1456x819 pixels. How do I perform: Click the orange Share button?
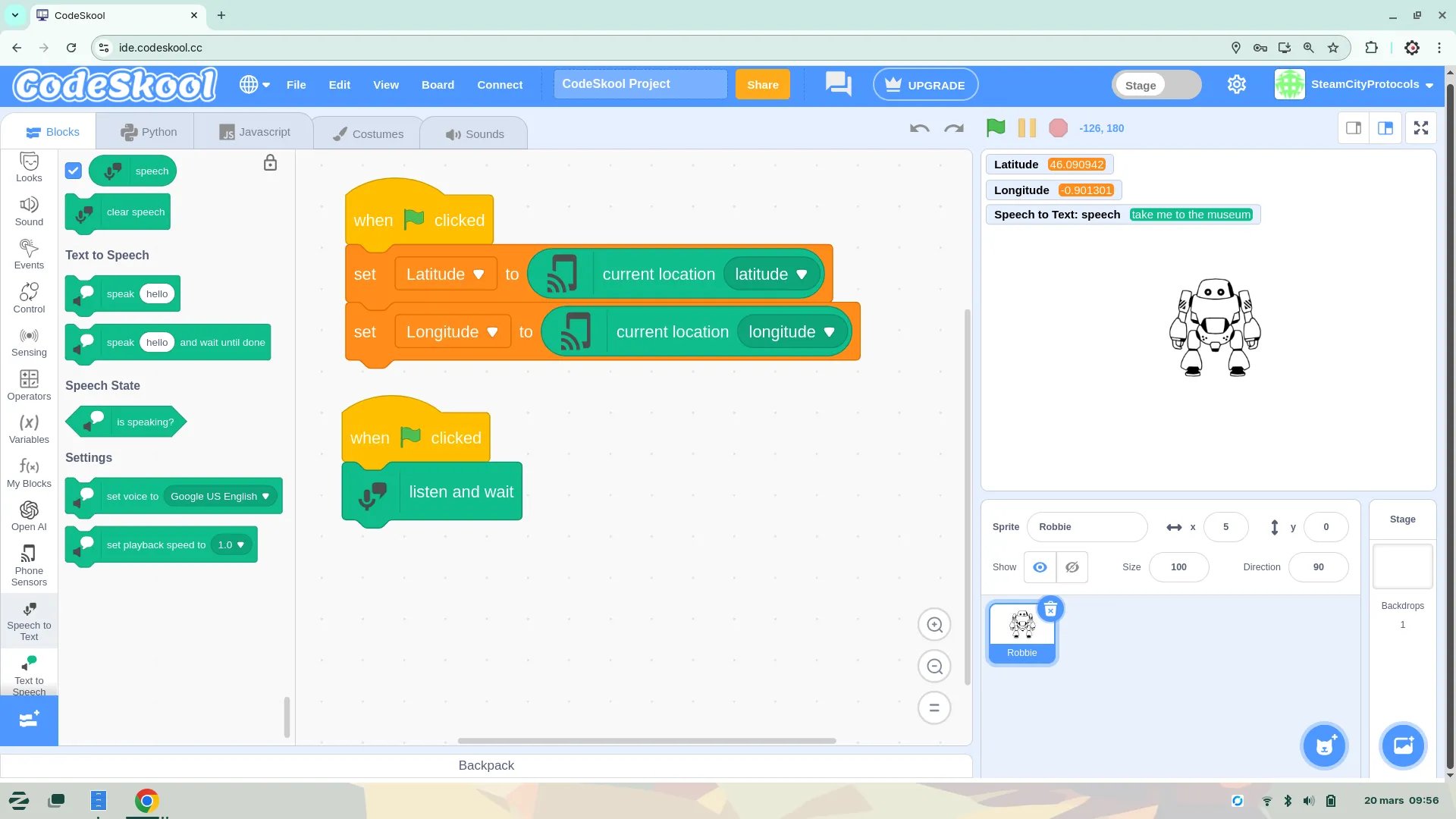(762, 85)
